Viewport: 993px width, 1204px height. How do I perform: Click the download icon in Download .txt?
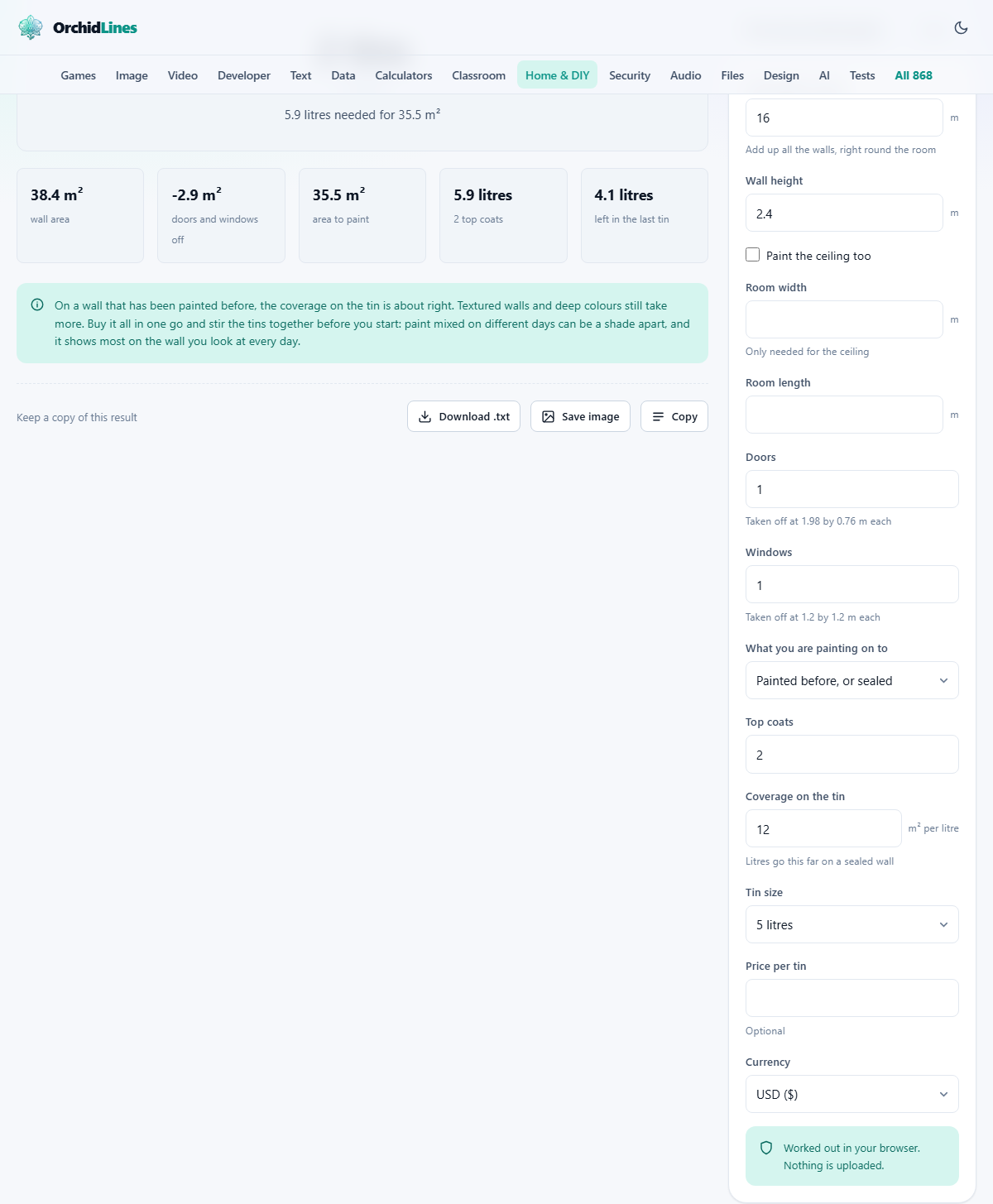425,416
